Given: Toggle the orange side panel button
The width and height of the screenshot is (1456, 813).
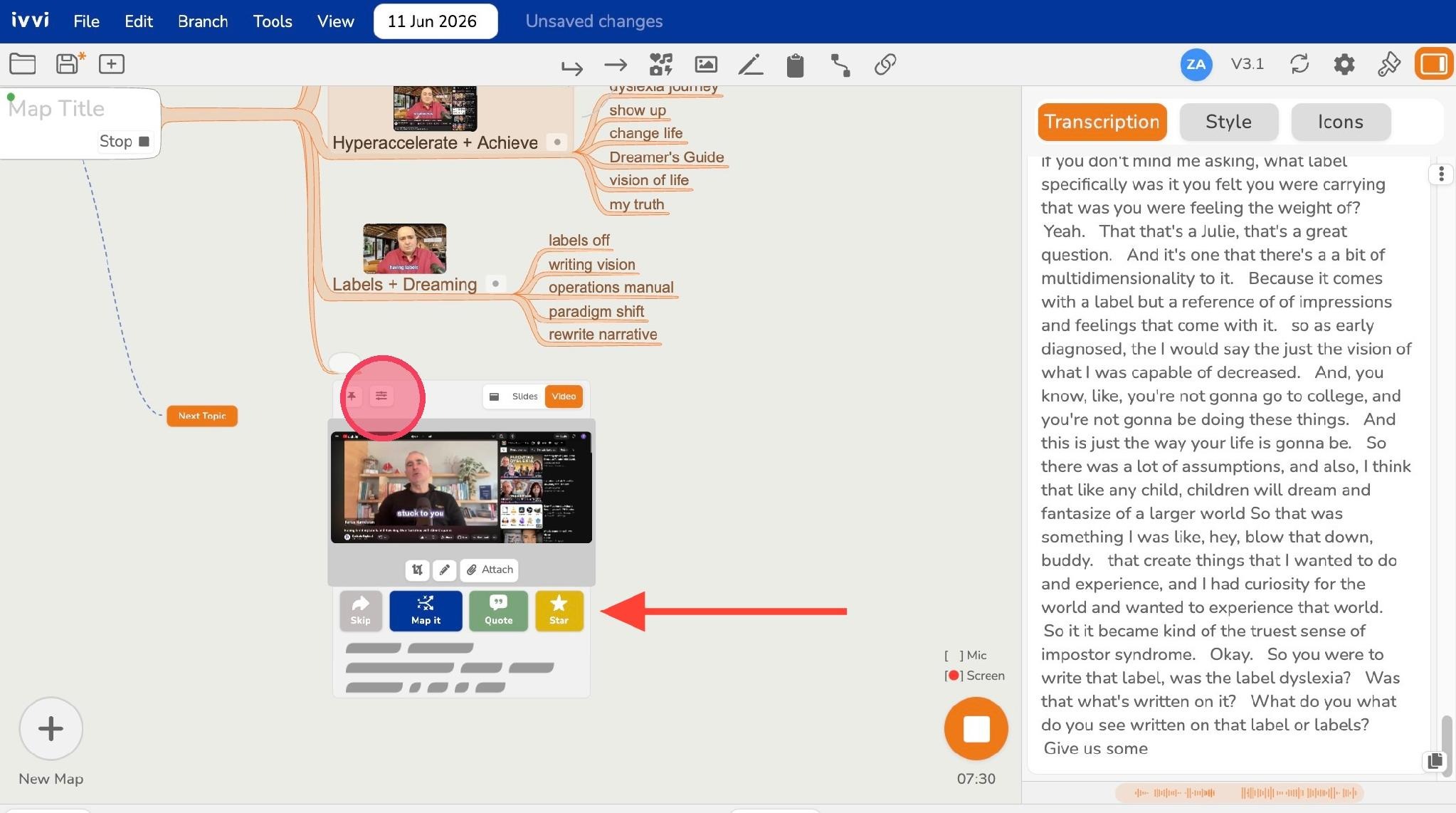Looking at the screenshot, I should (1433, 64).
